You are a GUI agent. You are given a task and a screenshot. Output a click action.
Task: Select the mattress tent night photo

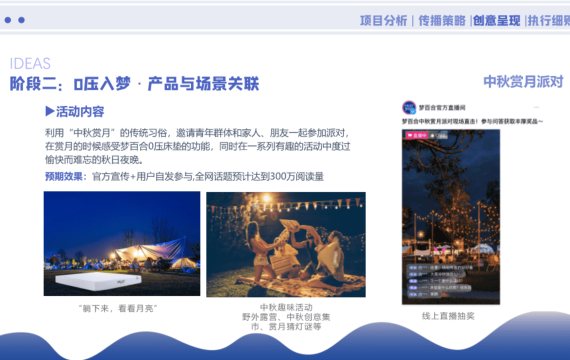pos(122,244)
